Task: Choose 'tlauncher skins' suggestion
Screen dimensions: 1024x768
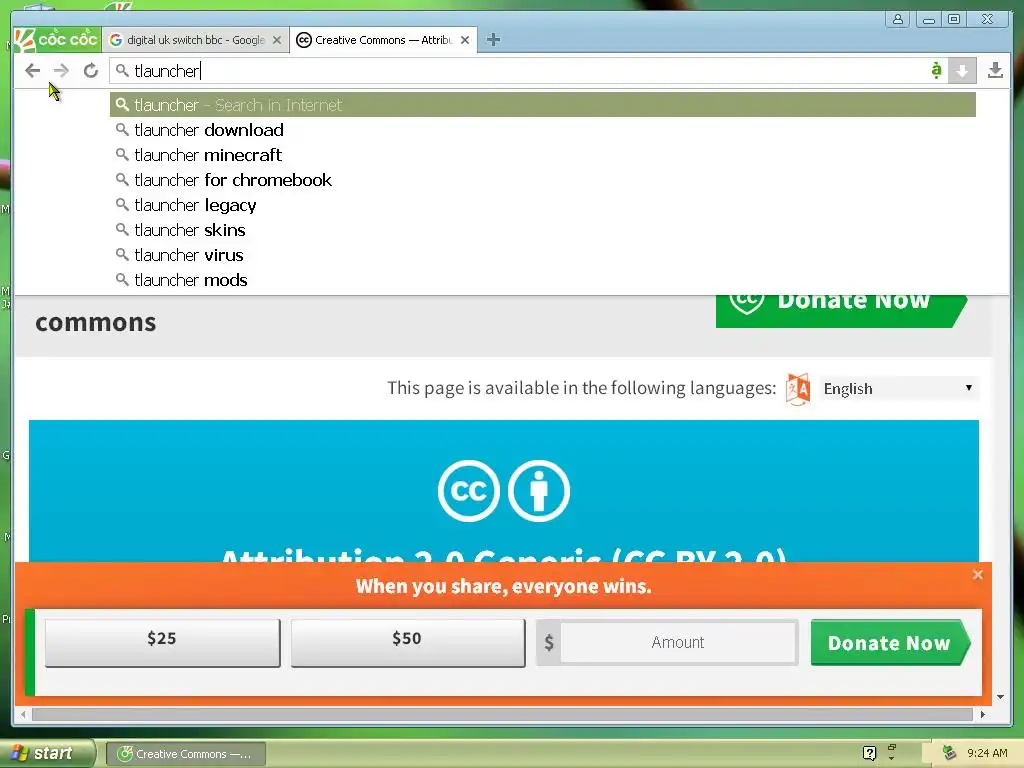Action: coord(543,230)
